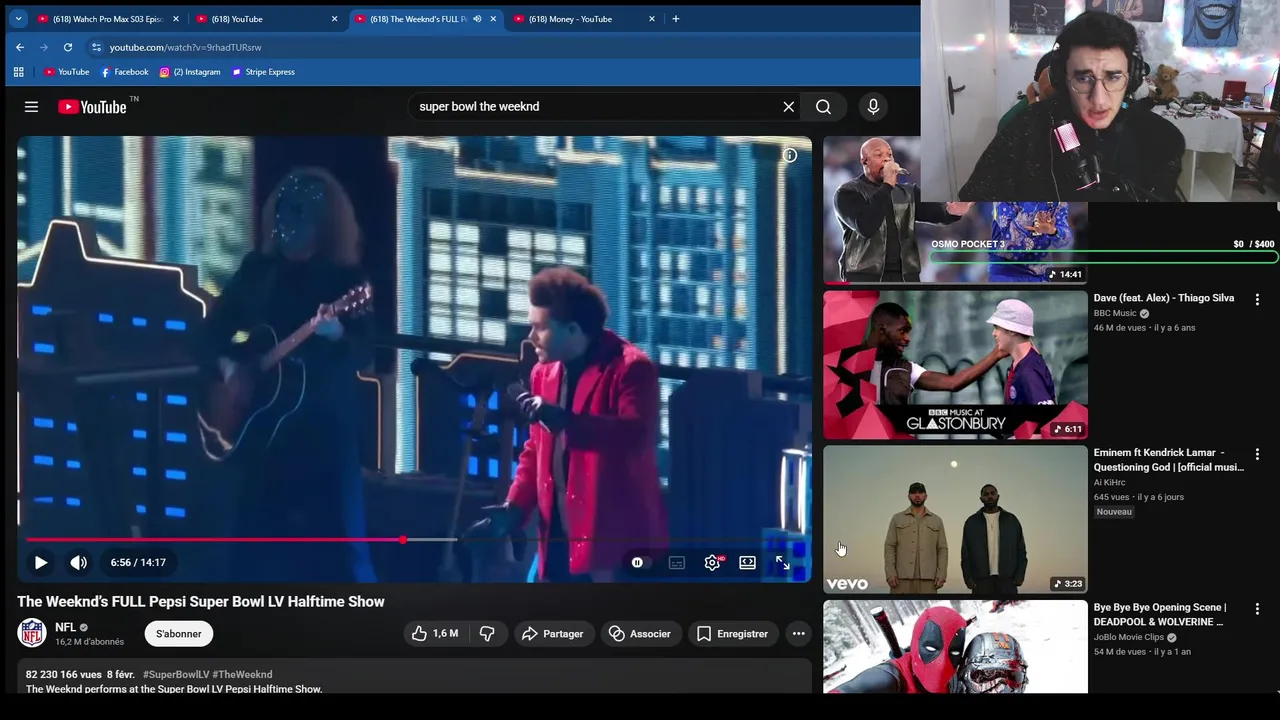
Task: Switch to the Money - YouTube tab
Action: click(x=584, y=19)
